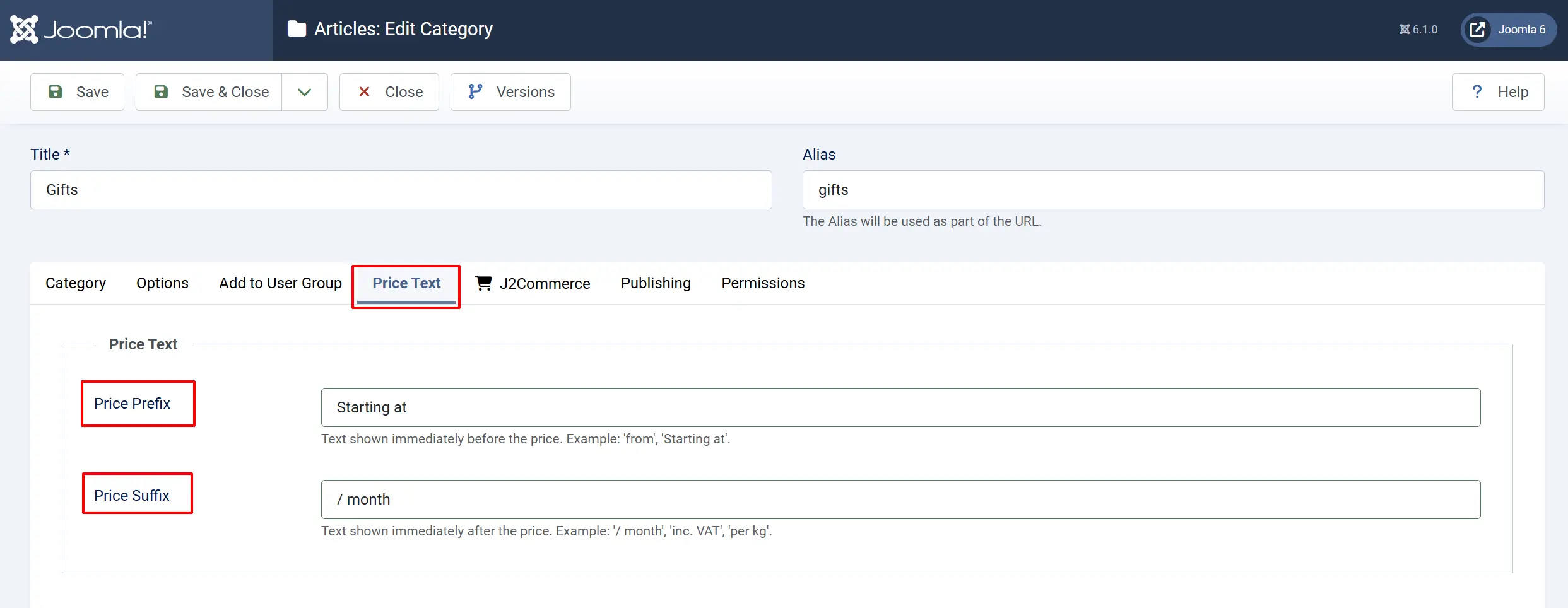This screenshot has width=1568, height=608.
Task: Switch to the Options tab
Action: 162,283
